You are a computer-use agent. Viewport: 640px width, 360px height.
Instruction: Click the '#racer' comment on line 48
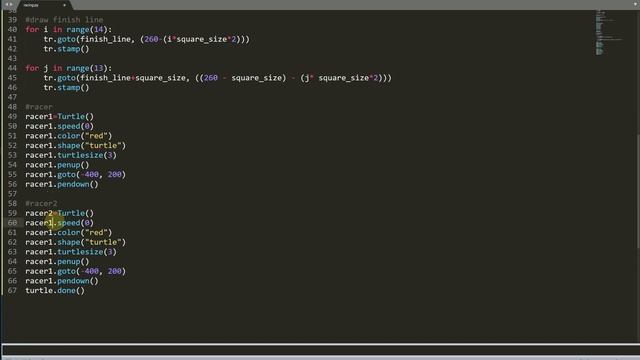pos(39,107)
